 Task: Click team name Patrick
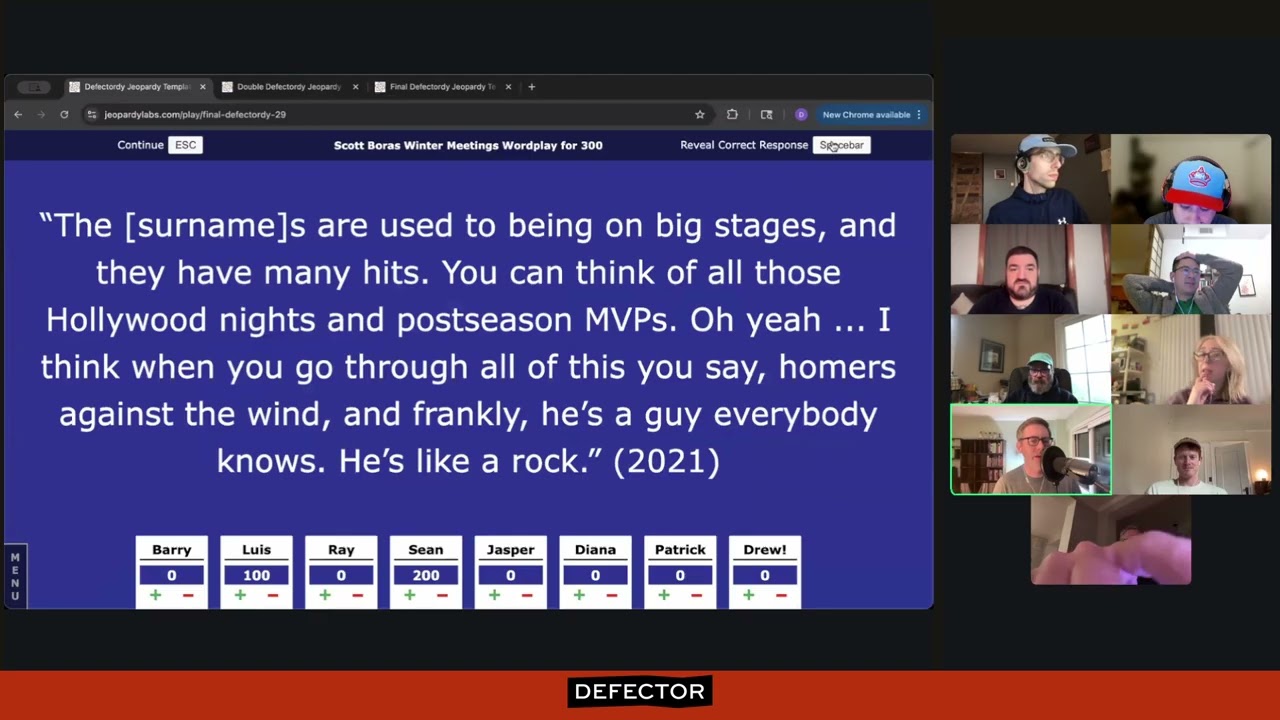click(x=680, y=550)
